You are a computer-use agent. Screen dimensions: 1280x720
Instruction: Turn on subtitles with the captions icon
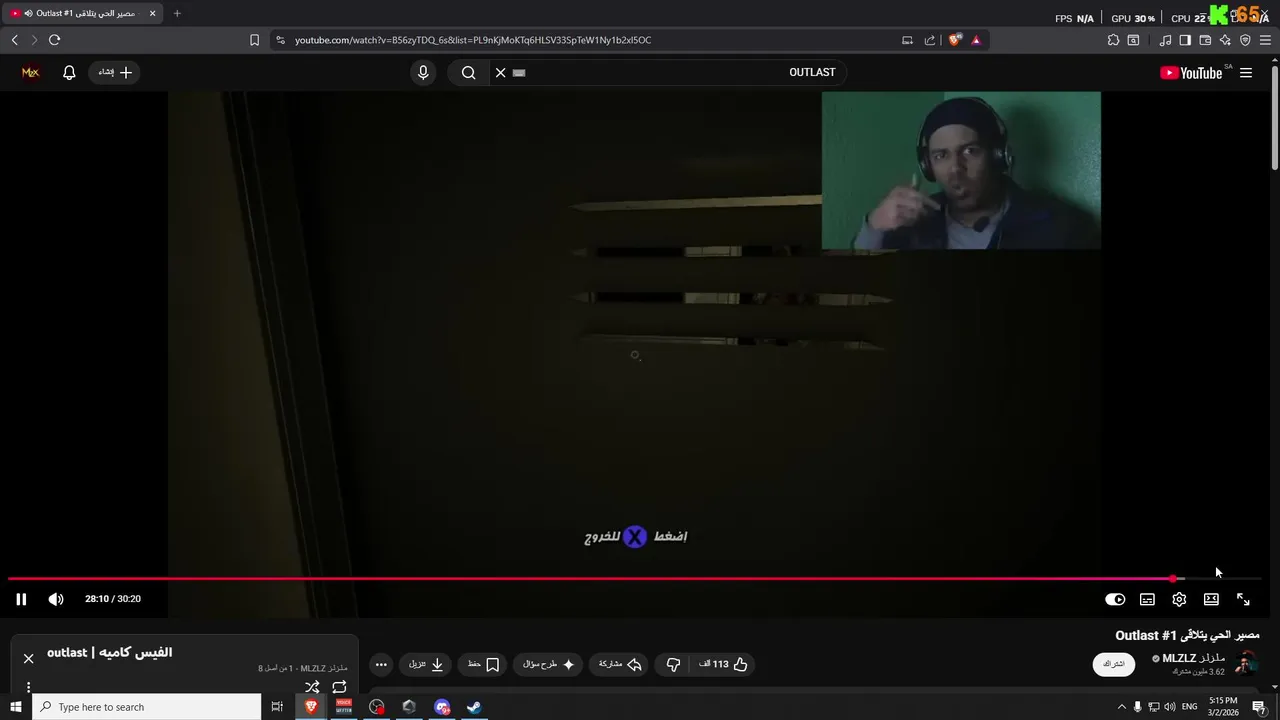click(1147, 599)
